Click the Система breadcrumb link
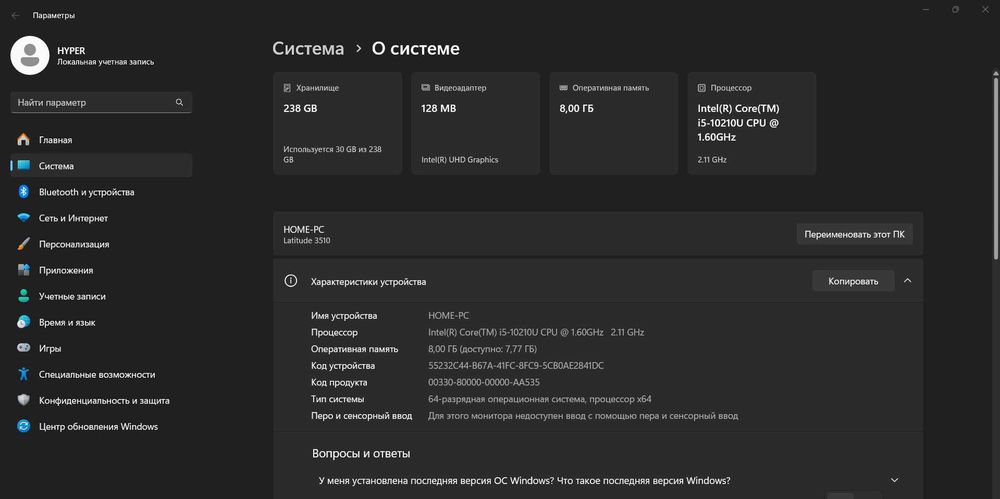 point(308,48)
